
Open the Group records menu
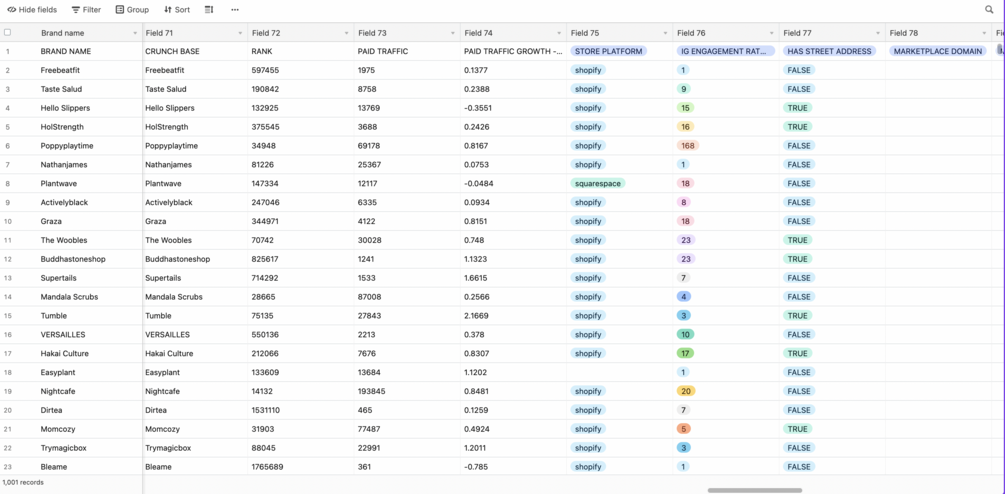[x=132, y=10]
